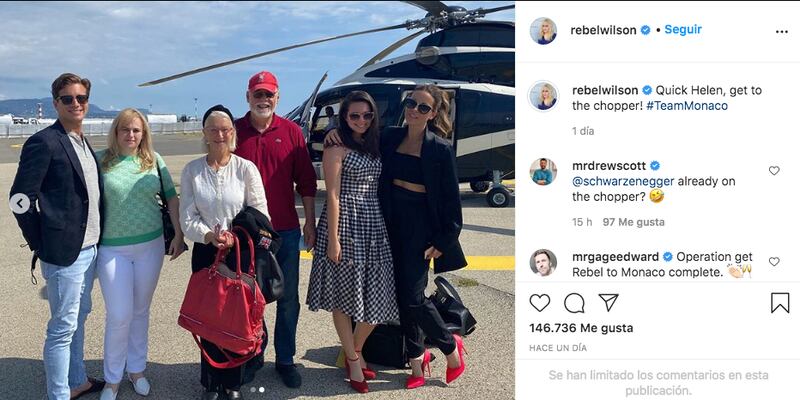Like the post with the heart icon
Screen dimensions: 800x400
539,303
